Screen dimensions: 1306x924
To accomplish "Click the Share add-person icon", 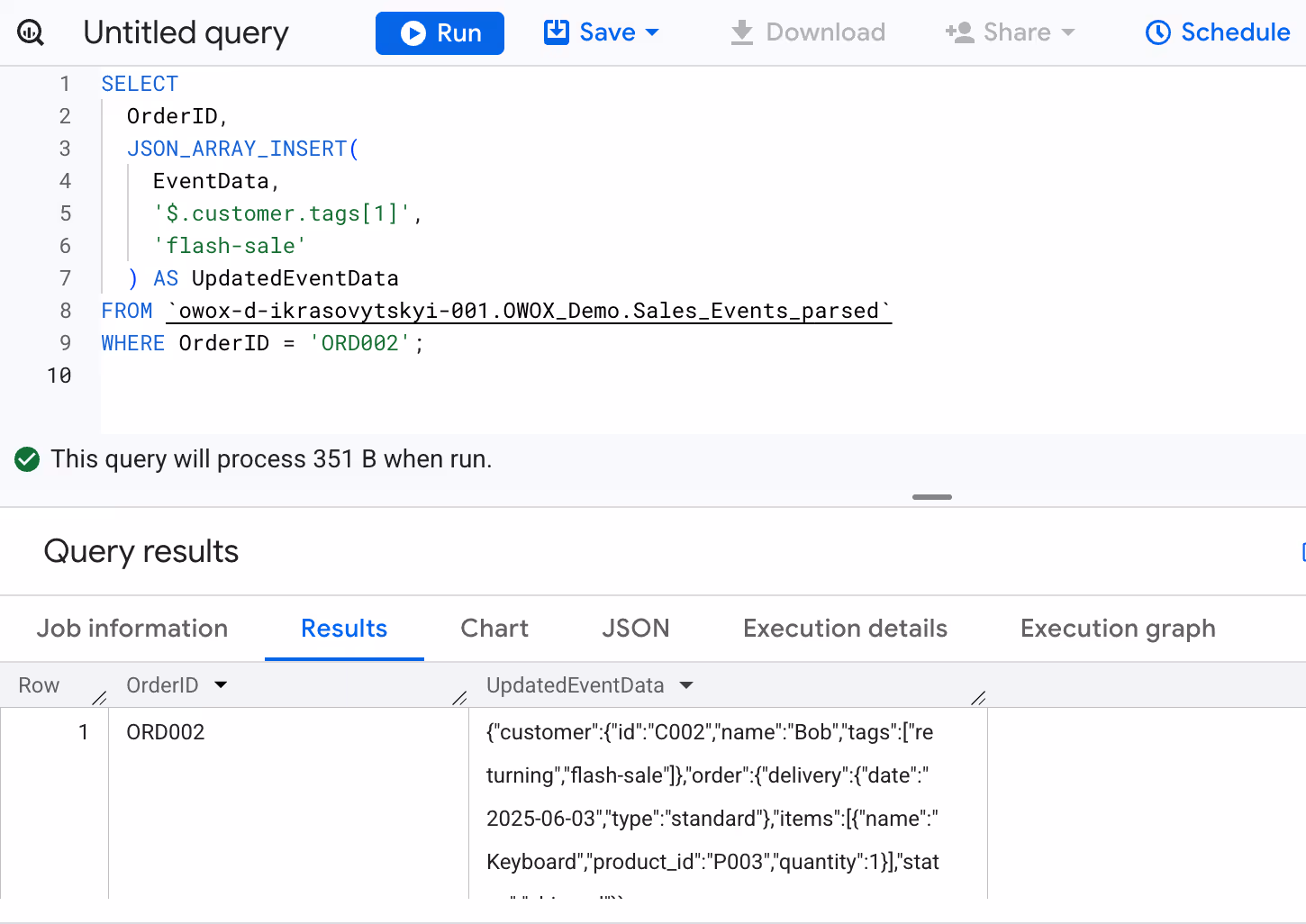I will point(959,32).
